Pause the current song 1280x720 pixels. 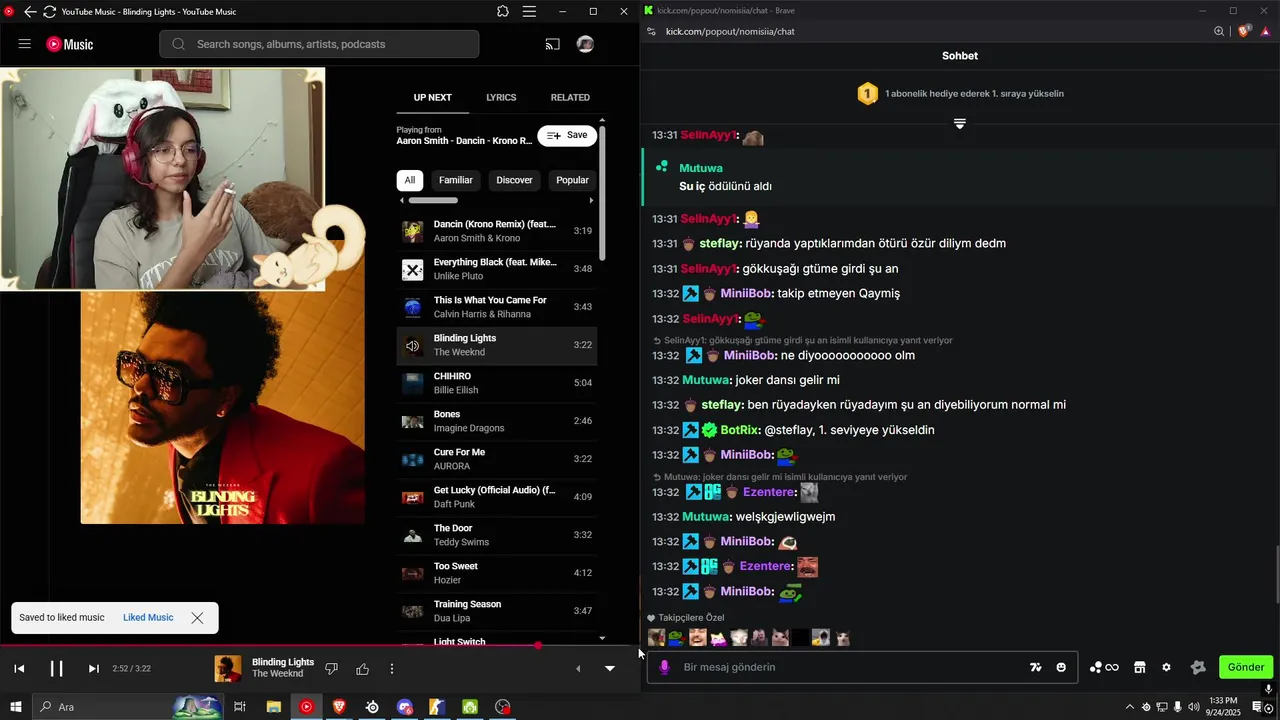(x=56, y=668)
